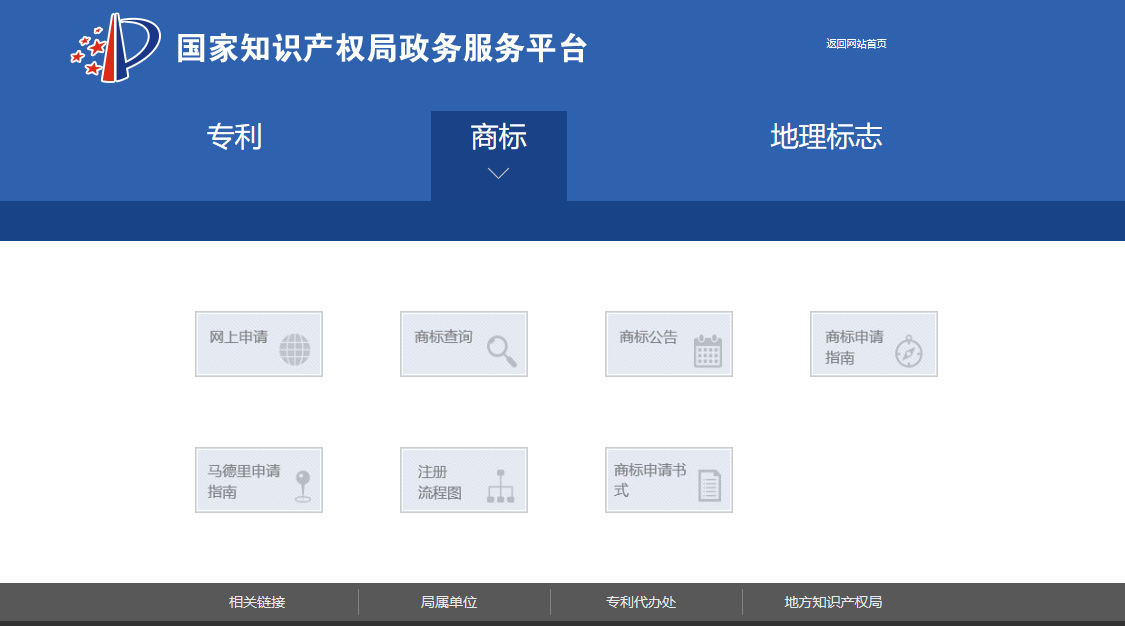Switch to the 地理标志 tab
The image size is (1125, 626).
point(825,137)
